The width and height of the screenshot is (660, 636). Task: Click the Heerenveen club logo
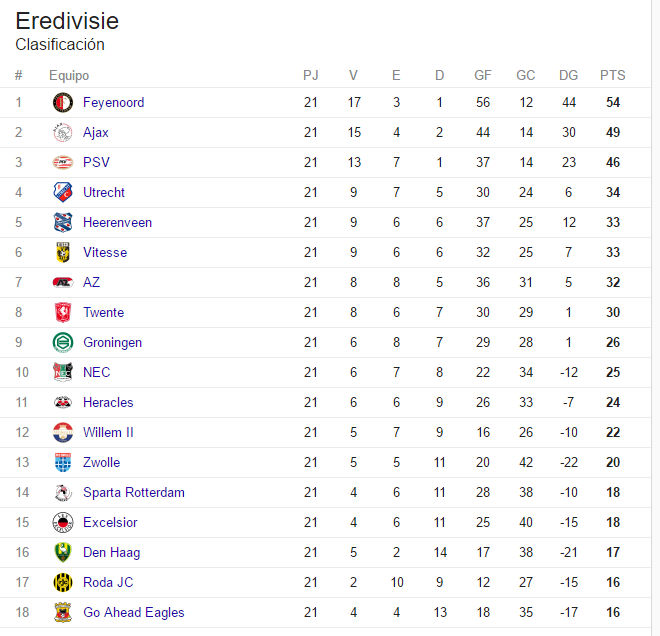(63, 222)
